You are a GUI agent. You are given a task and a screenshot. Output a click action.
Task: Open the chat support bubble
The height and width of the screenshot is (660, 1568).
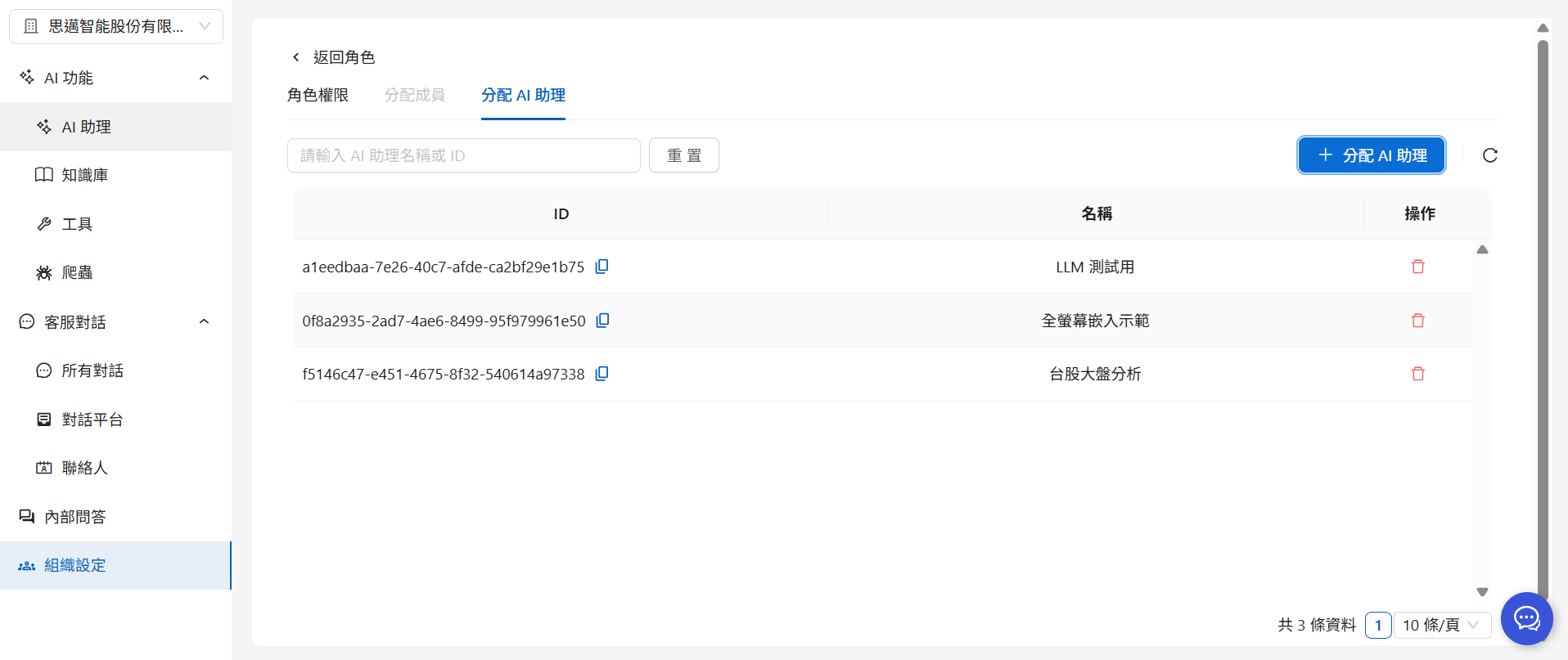1526,618
